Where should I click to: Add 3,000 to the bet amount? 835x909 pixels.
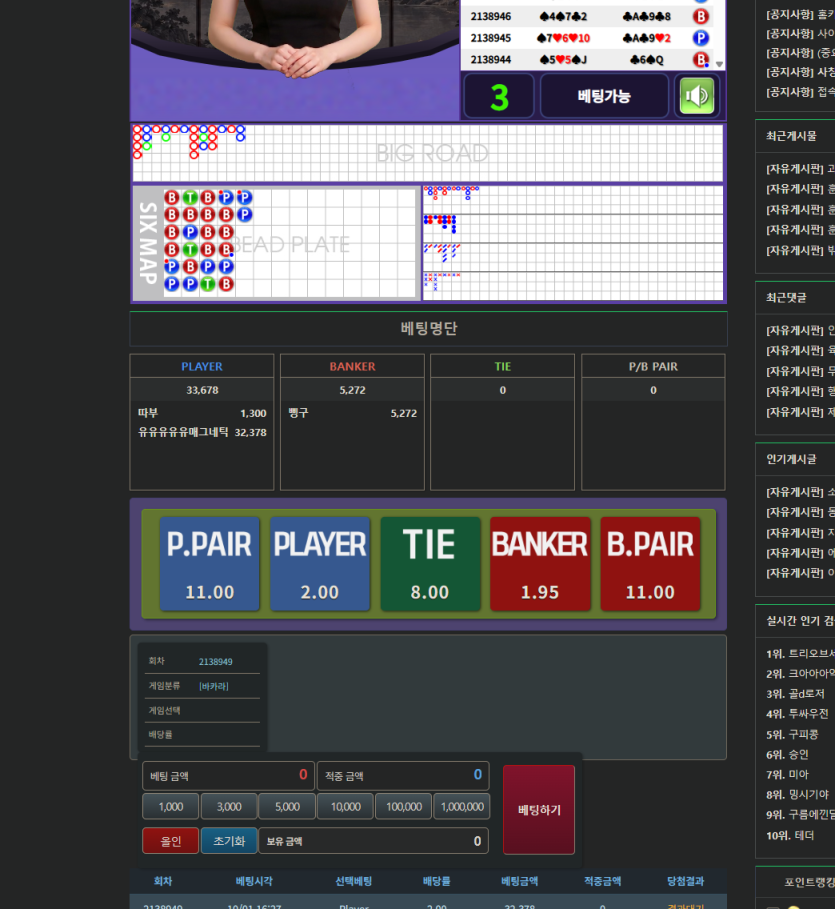pyautogui.click(x=229, y=806)
